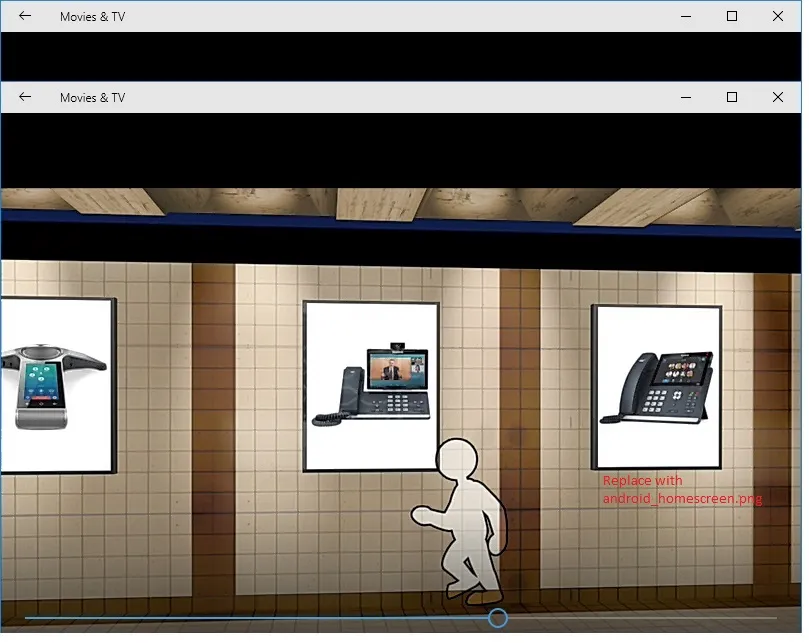Click the played part of the seek bar
Viewport: 809px width, 643px height.
[x=250, y=618]
